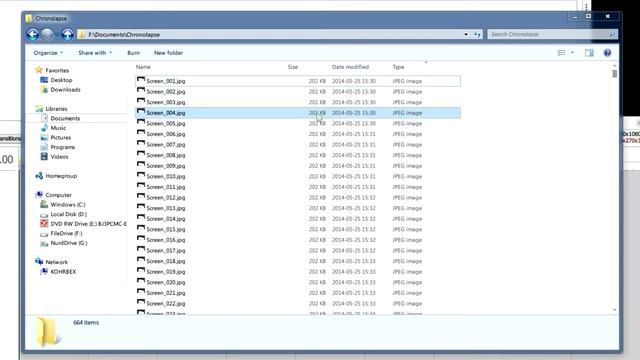
Task: Open the address bar history dropdown
Action: point(466,35)
